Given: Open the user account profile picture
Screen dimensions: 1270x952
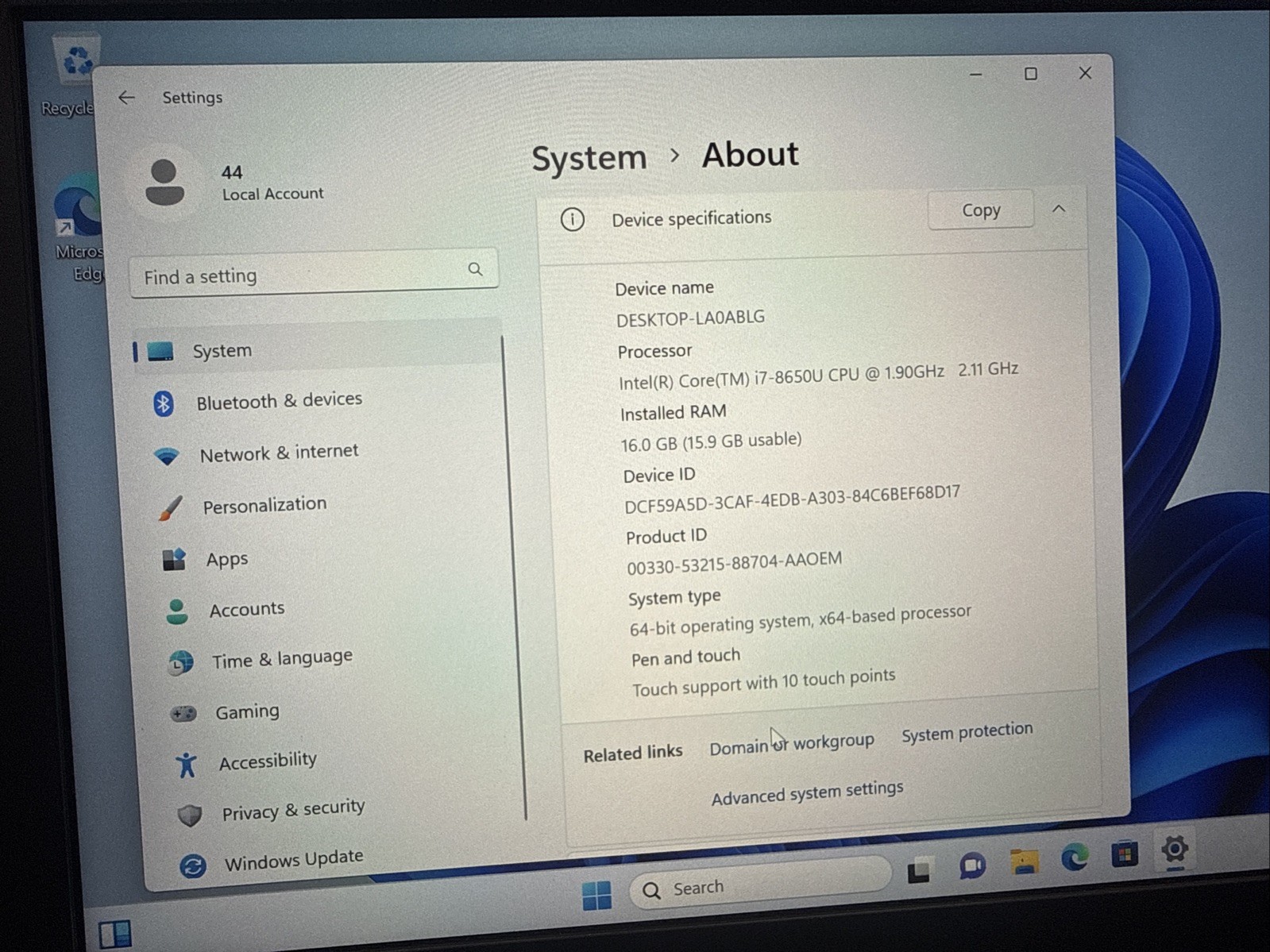Looking at the screenshot, I should [x=164, y=183].
